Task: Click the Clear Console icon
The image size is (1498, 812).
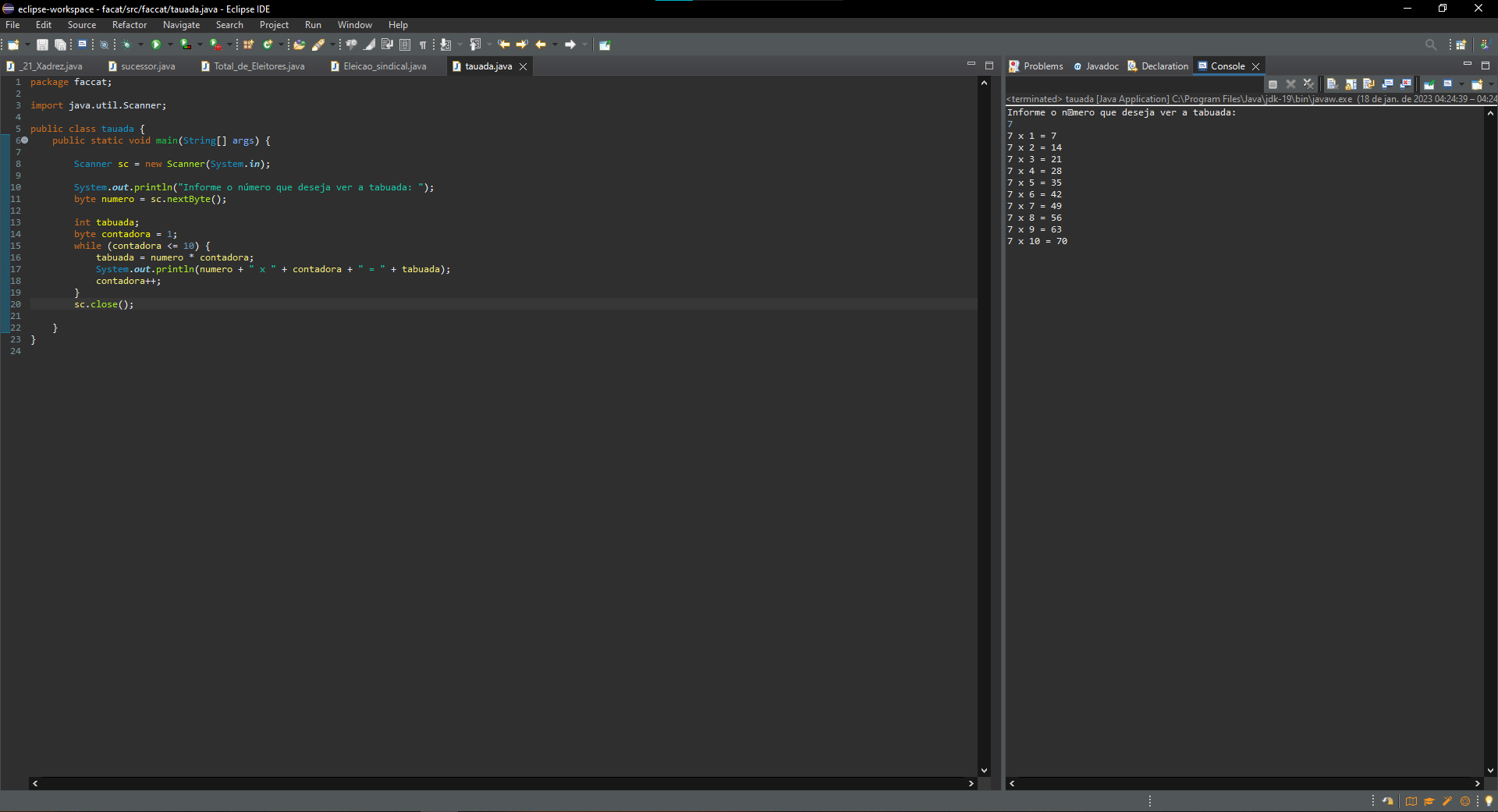Action: tap(1332, 84)
